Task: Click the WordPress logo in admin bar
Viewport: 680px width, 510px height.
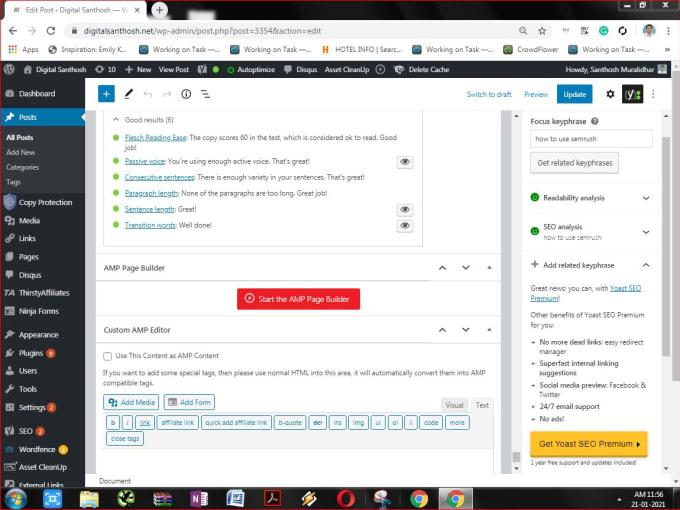Action: (9, 69)
